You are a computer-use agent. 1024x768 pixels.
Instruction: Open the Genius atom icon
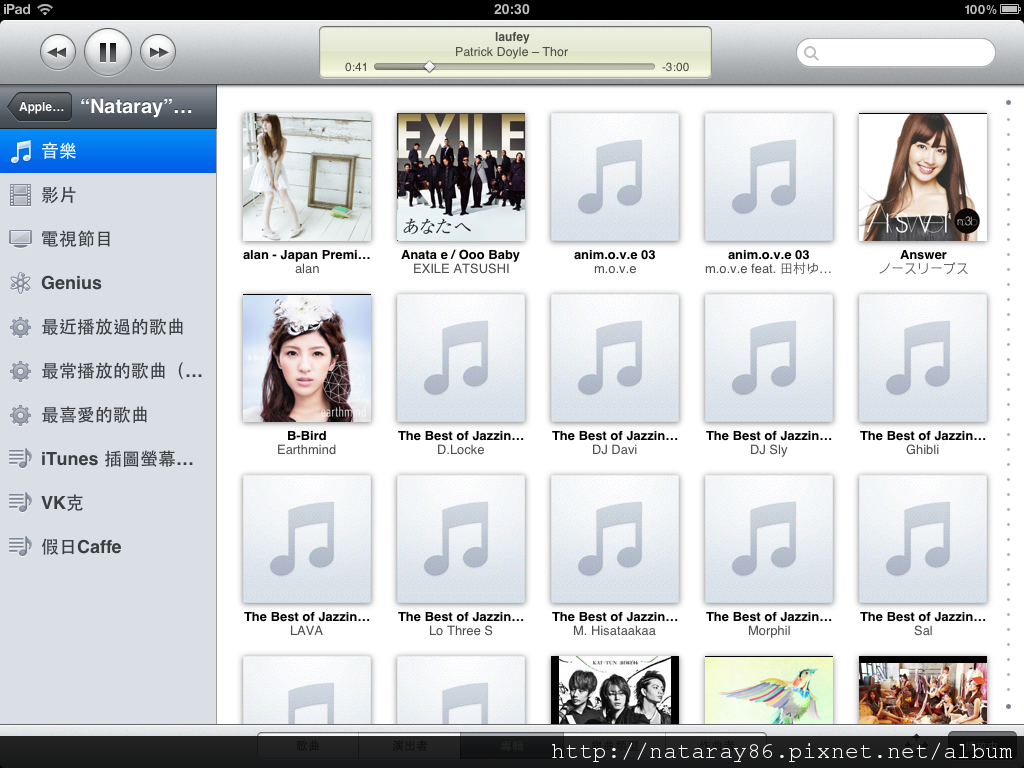[20, 283]
